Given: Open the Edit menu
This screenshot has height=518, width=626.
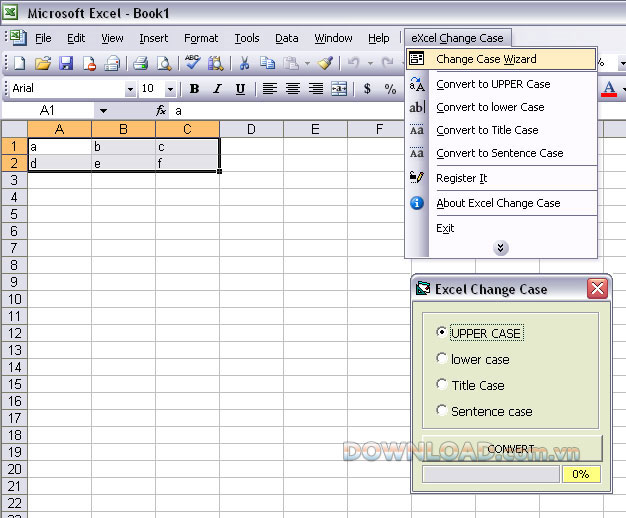Looking at the screenshot, I should 76,38.
